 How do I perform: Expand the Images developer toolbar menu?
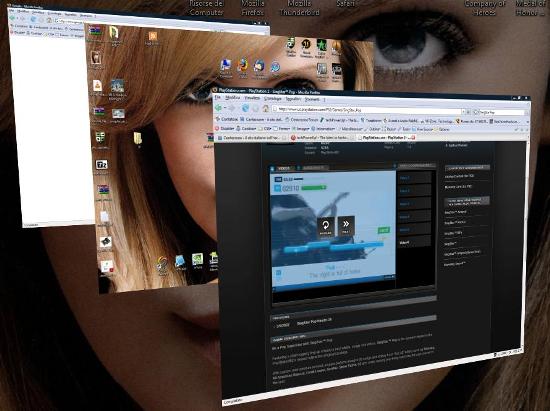pyautogui.click(x=300, y=129)
